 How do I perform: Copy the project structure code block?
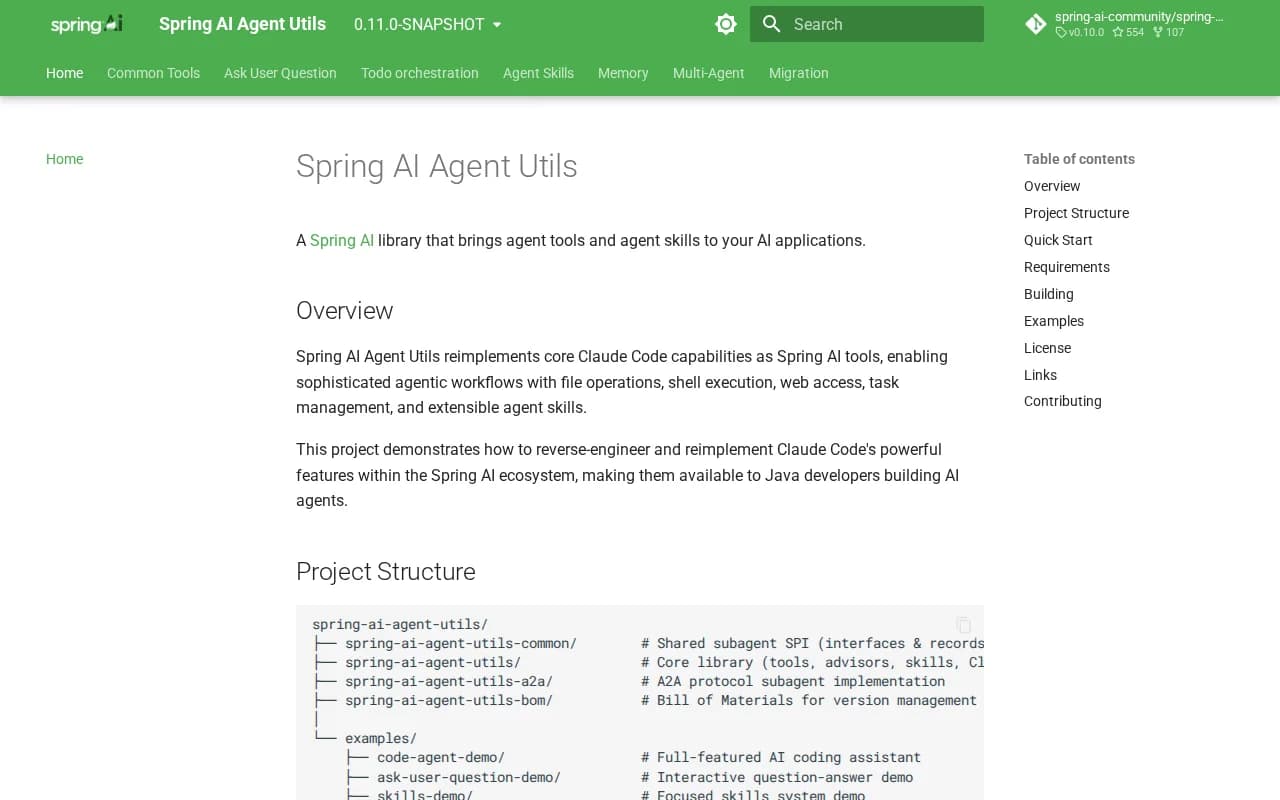click(963, 625)
